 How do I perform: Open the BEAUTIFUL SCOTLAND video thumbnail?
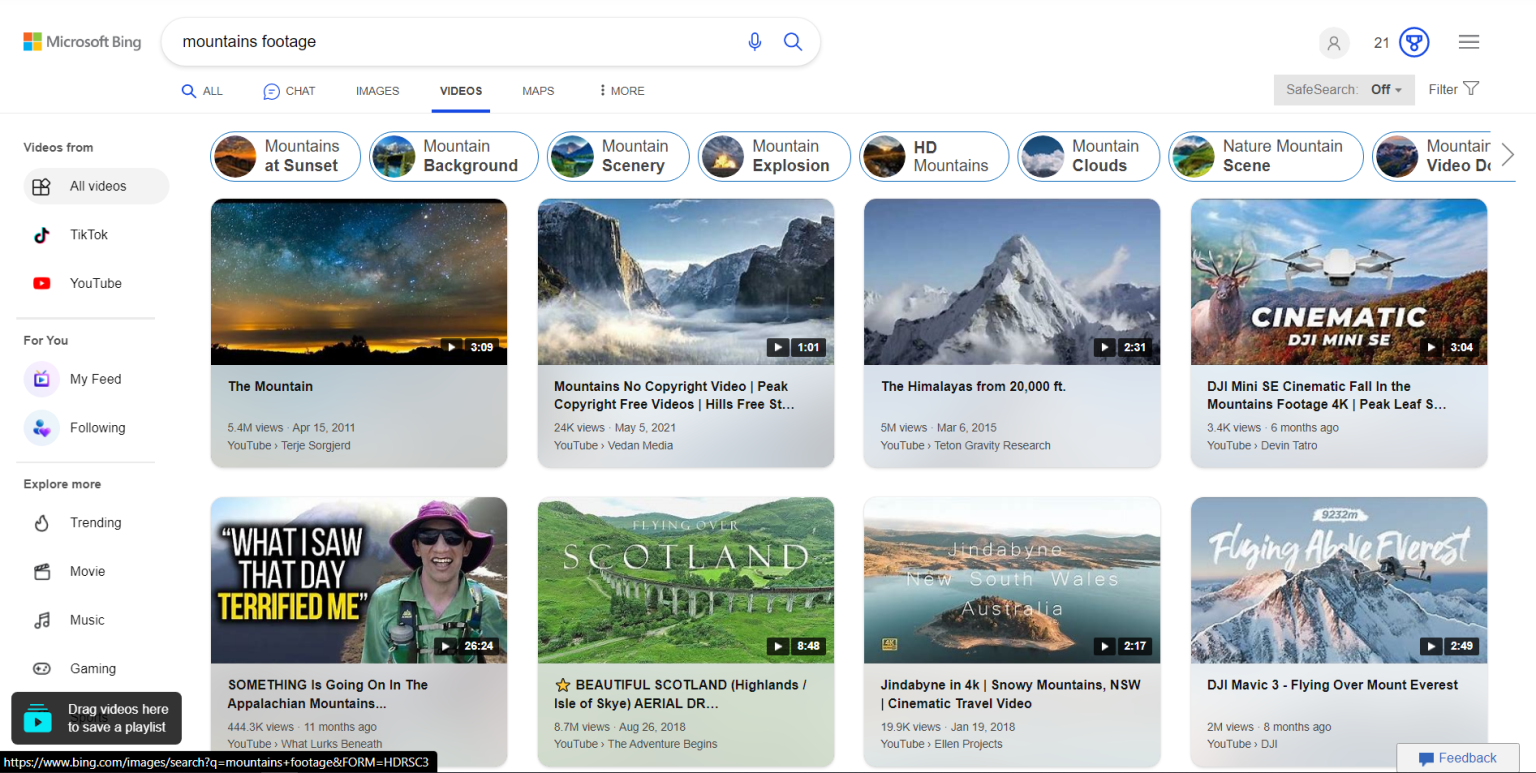685,580
